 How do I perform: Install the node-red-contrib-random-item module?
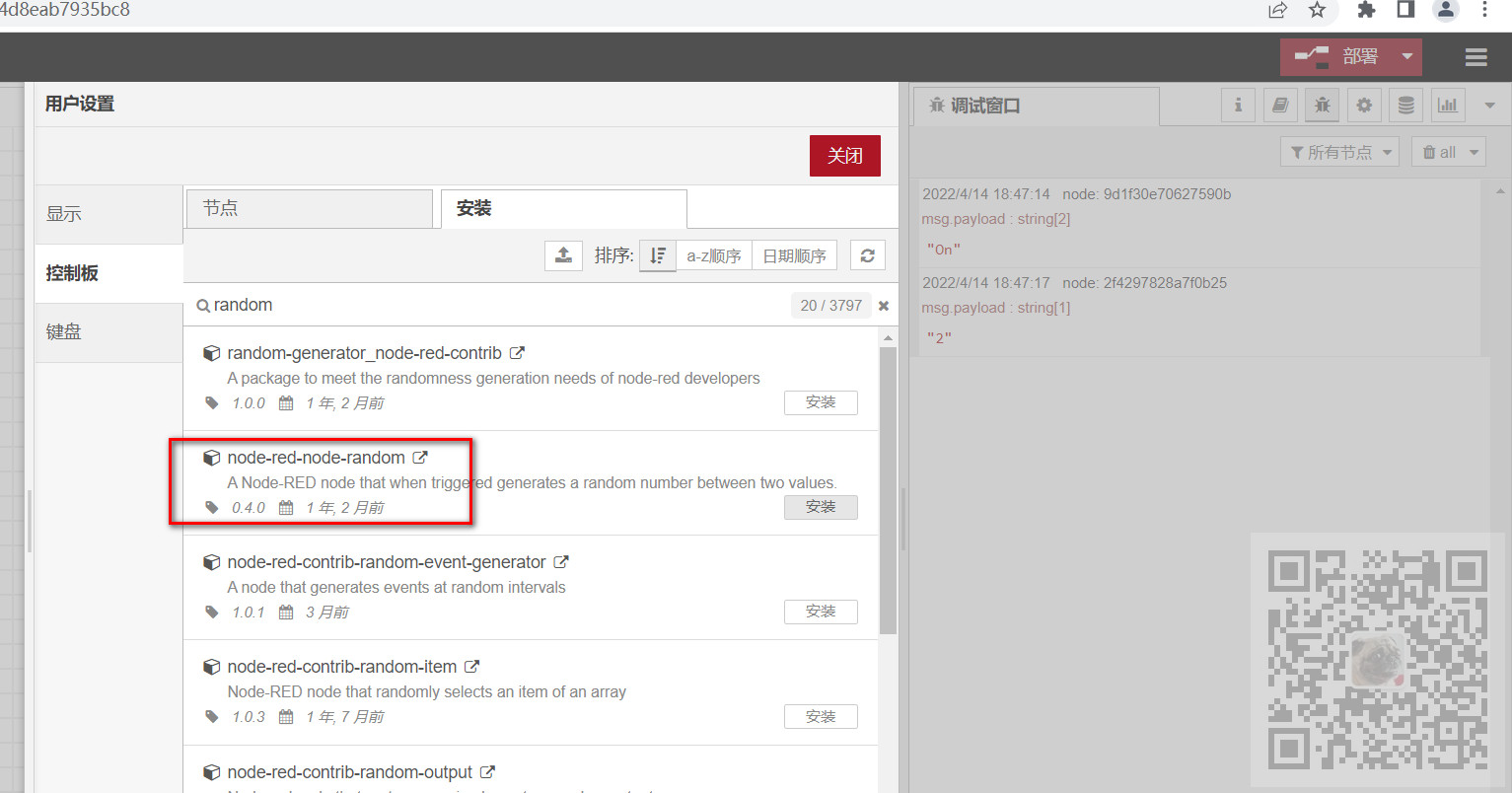click(821, 717)
